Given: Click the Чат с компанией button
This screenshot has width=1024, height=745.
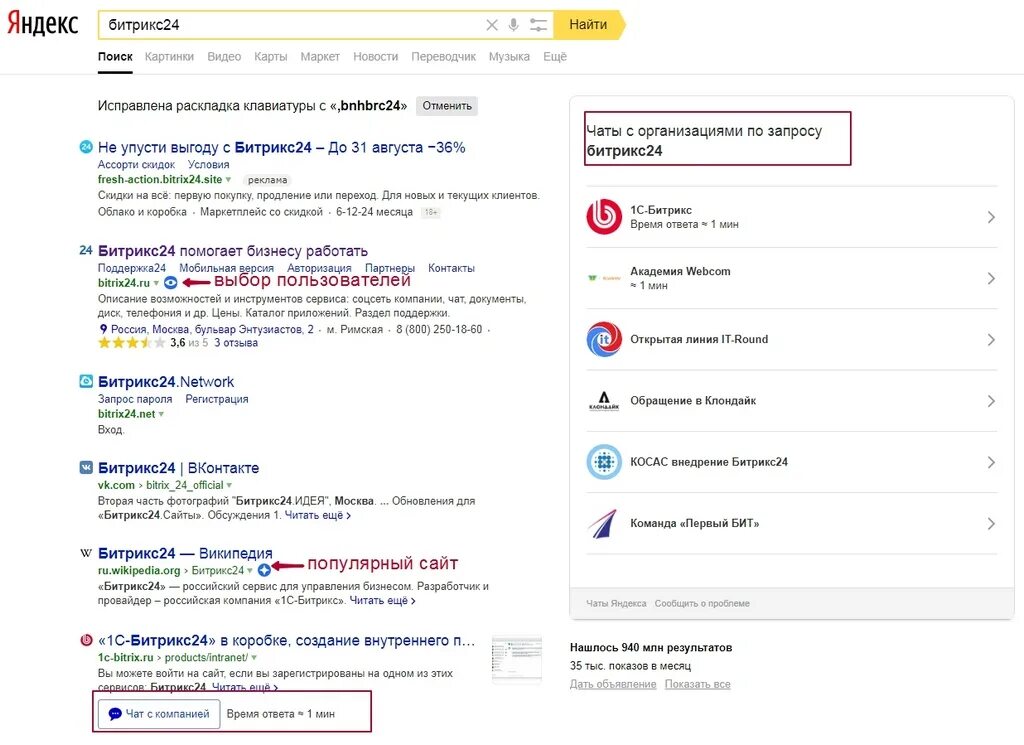Looking at the screenshot, I should pyautogui.click(x=159, y=714).
